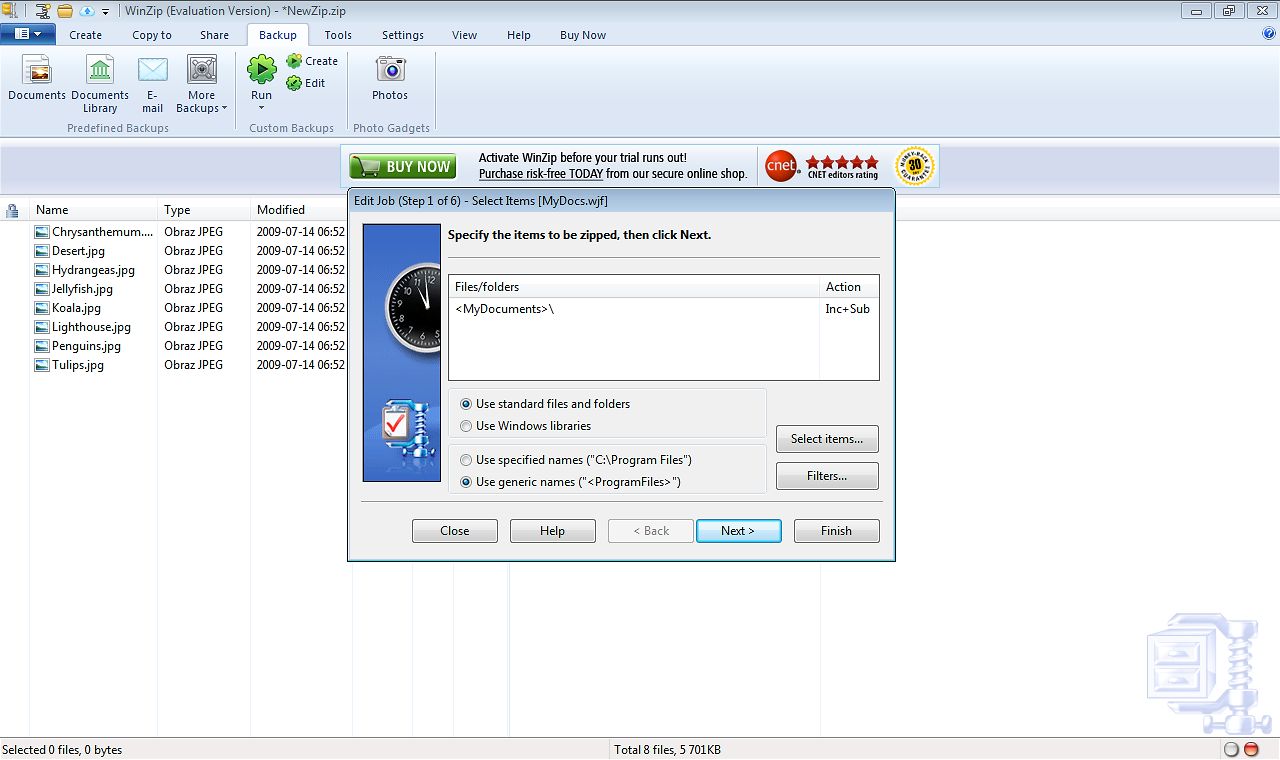Select Use specified names option
Screen dimensions: 1280x760
[575, 460]
